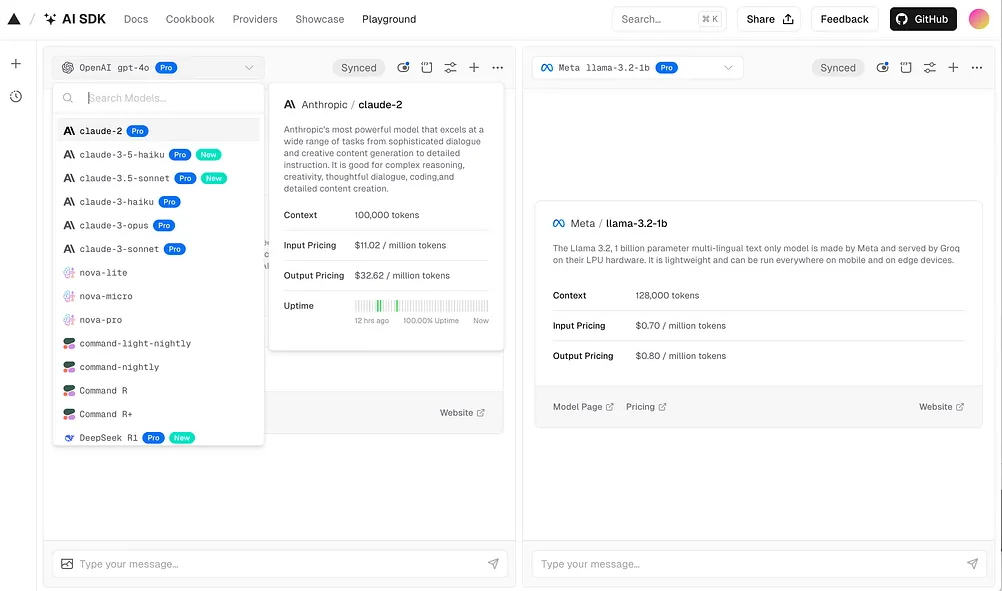1002x591 pixels.
Task: Click the image attach icon in message box
Action: point(67,564)
